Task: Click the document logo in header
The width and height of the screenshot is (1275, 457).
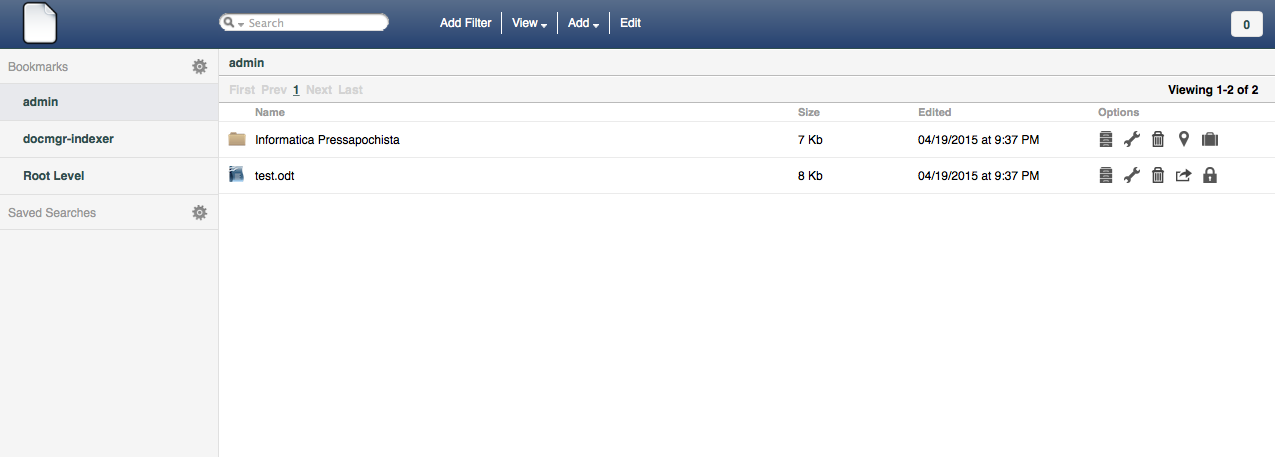Action: click(40, 23)
